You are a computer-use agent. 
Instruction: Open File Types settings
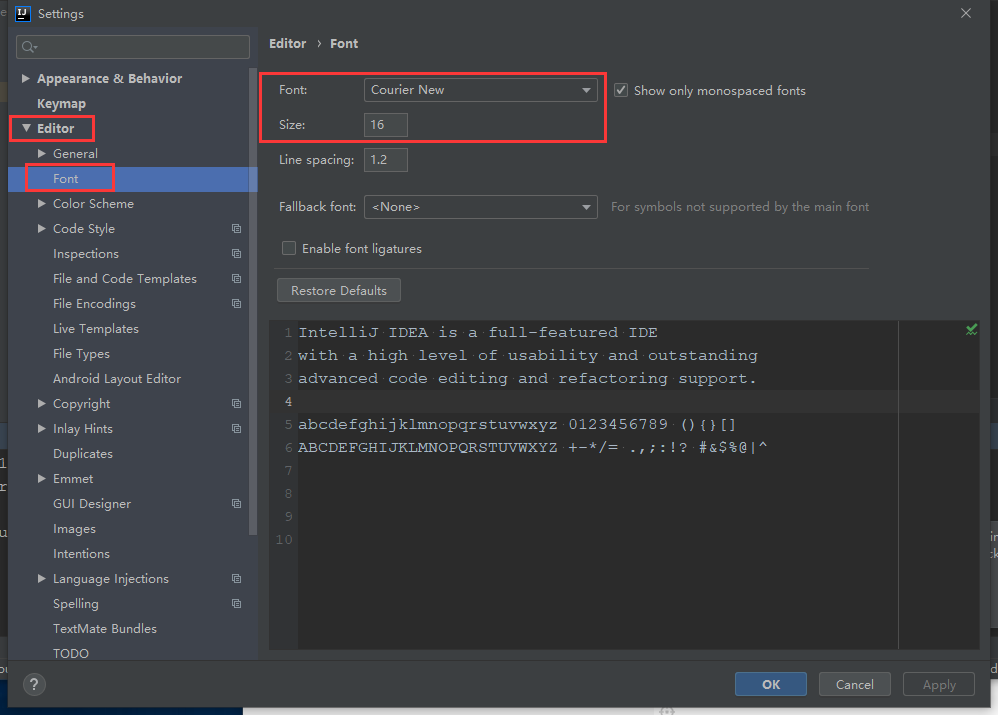coord(81,353)
